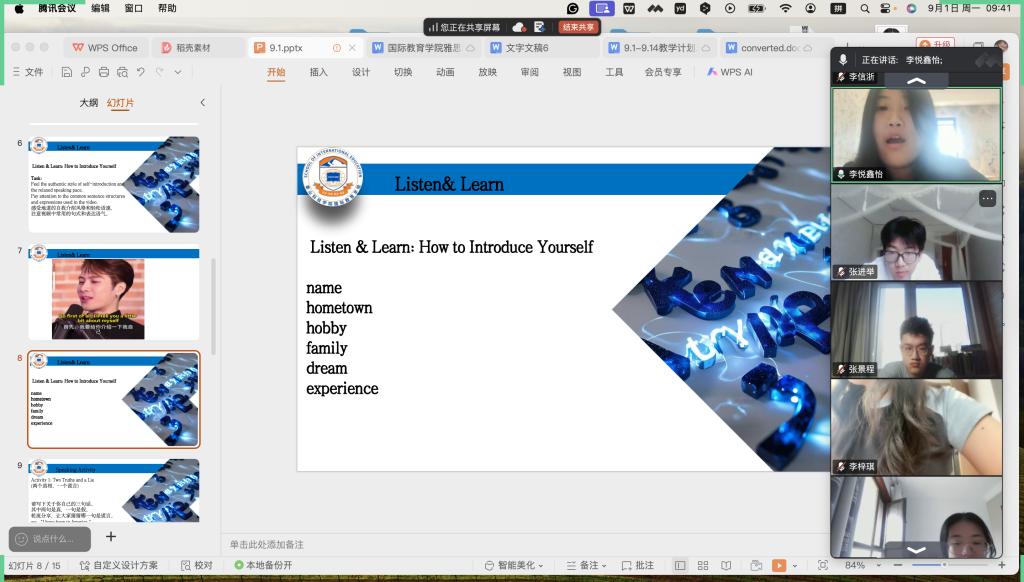Expand the quick access toolbar dropdown arrow
The image size is (1024, 582).
click(x=178, y=72)
